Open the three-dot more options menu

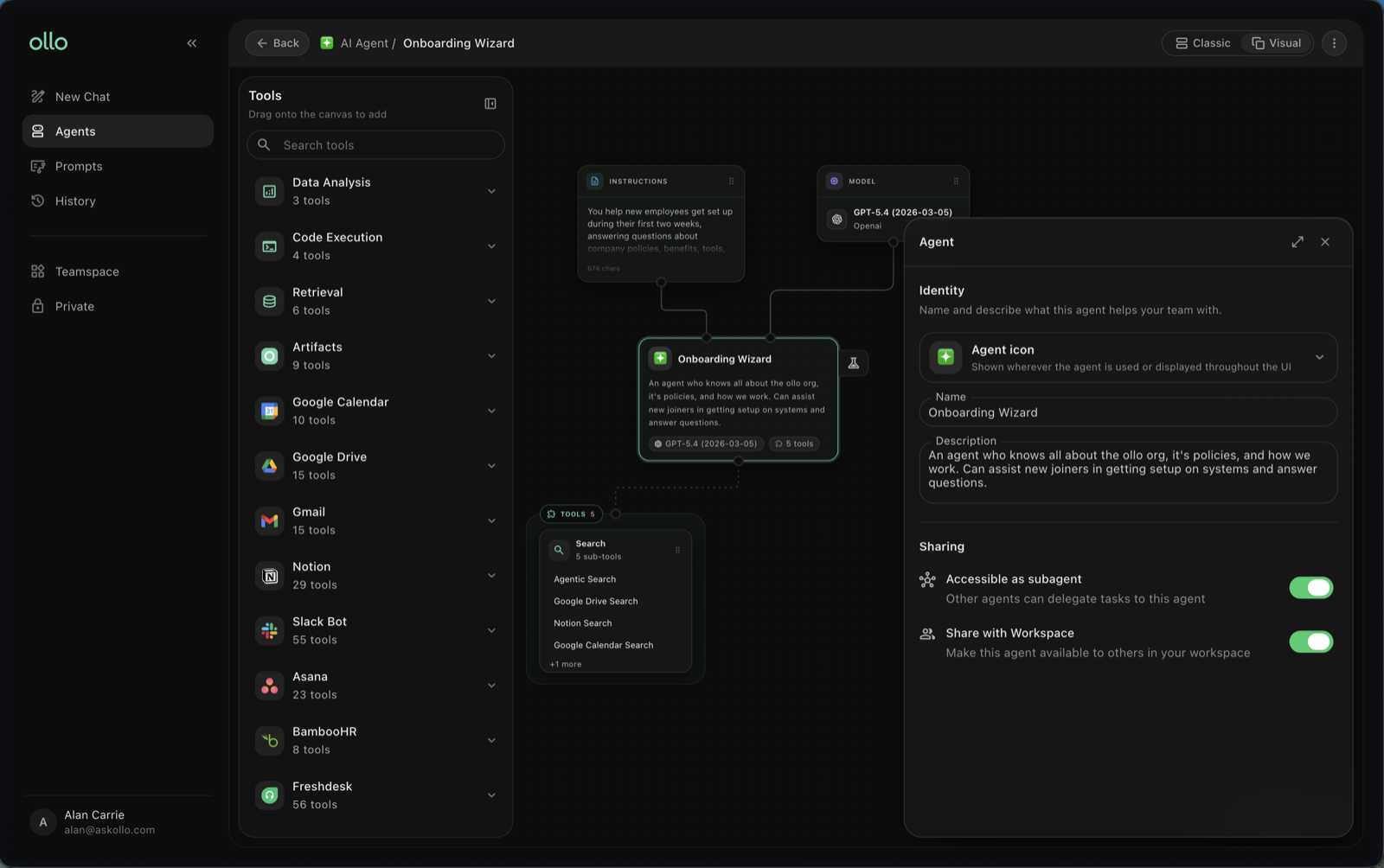tap(1334, 43)
